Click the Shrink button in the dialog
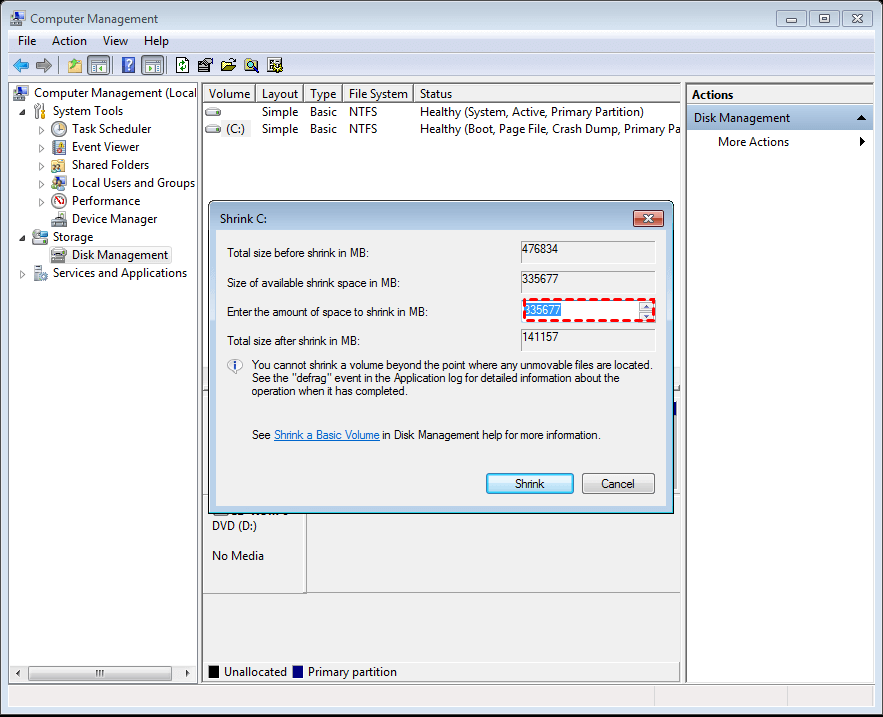The height and width of the screenshot is (717, 883). (x=529, y=484)
